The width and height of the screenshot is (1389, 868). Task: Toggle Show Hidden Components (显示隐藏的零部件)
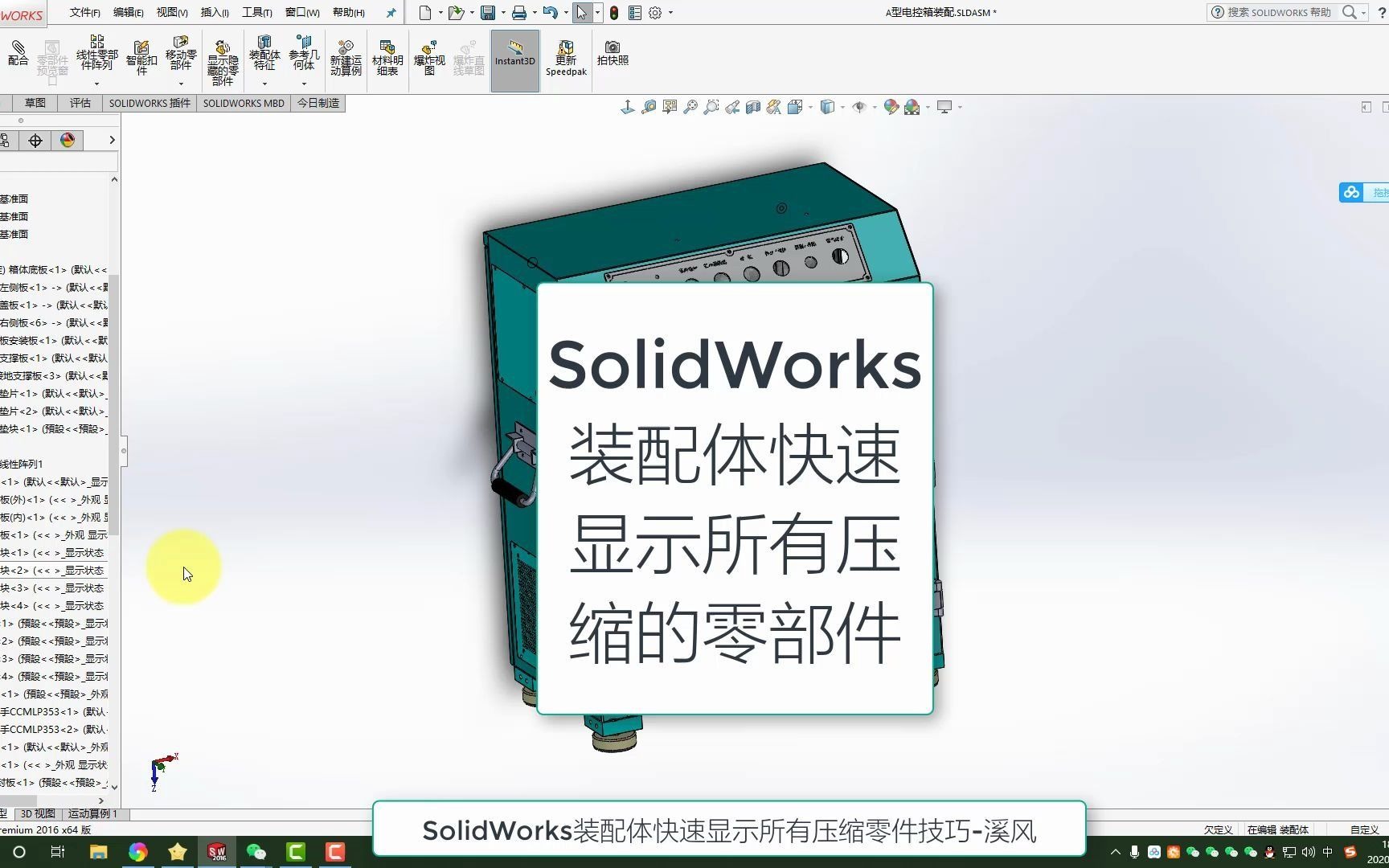[223, 56]
